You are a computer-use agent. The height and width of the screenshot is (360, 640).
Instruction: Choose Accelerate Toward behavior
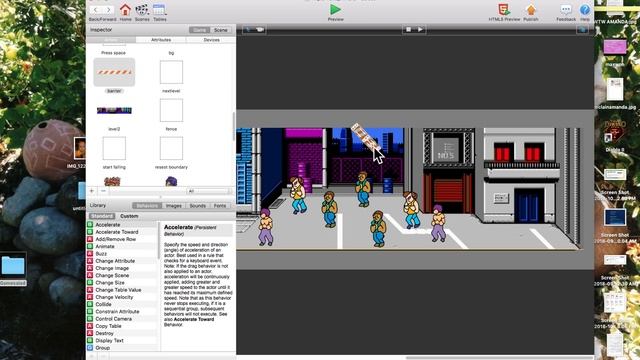click(x=117, y=232)
